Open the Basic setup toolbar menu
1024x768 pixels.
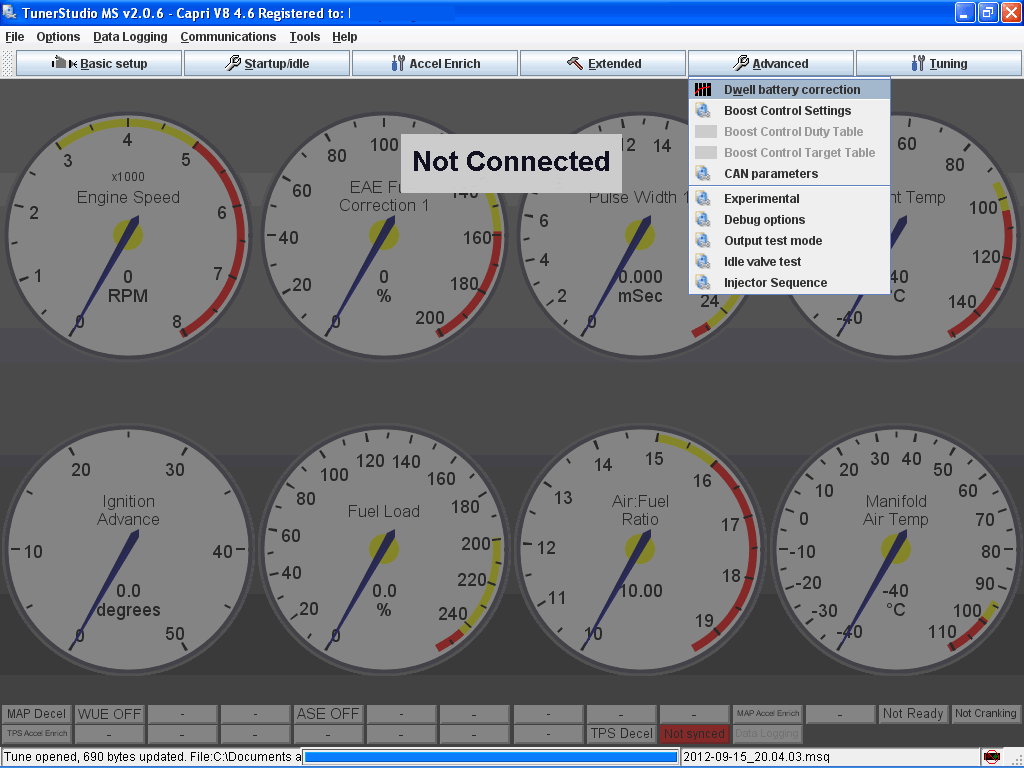point(99,63)
